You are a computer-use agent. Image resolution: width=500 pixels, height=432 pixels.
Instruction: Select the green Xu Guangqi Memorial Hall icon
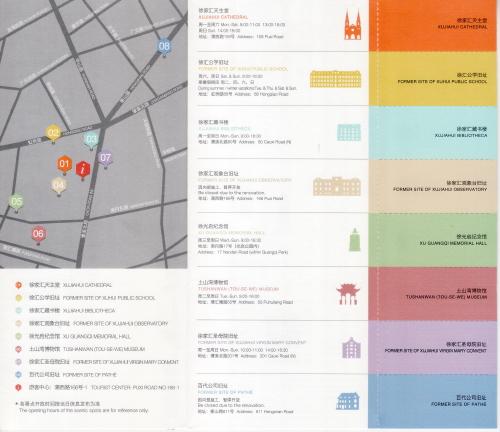(x=354, y=240)
